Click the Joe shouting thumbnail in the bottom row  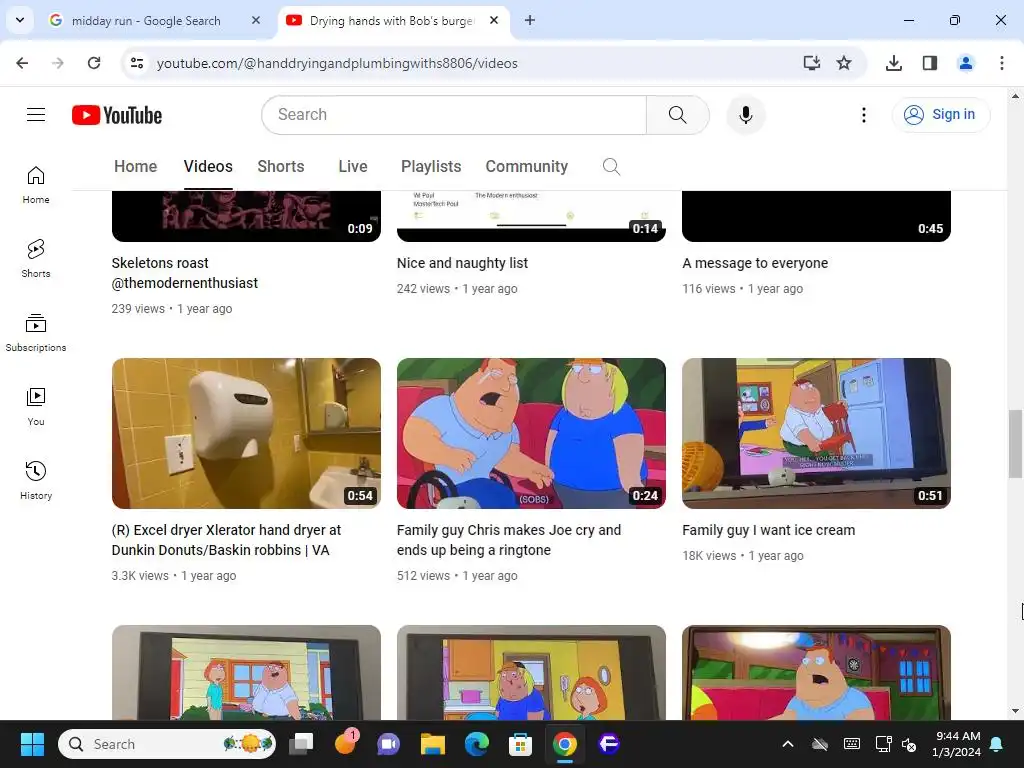tap(816, 673)
